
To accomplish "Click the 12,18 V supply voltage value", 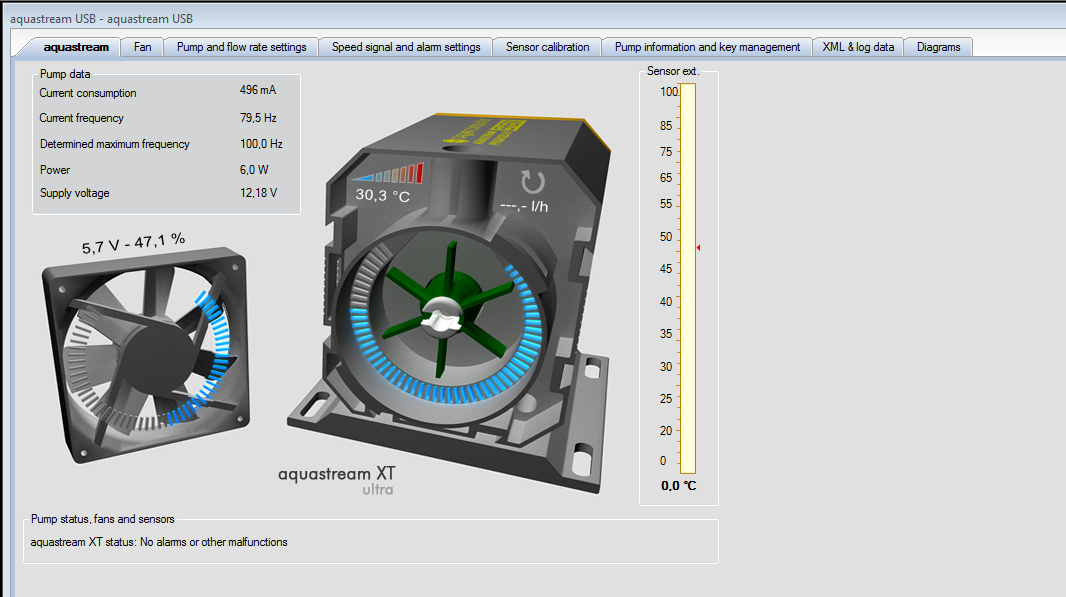I will [258, 192].
